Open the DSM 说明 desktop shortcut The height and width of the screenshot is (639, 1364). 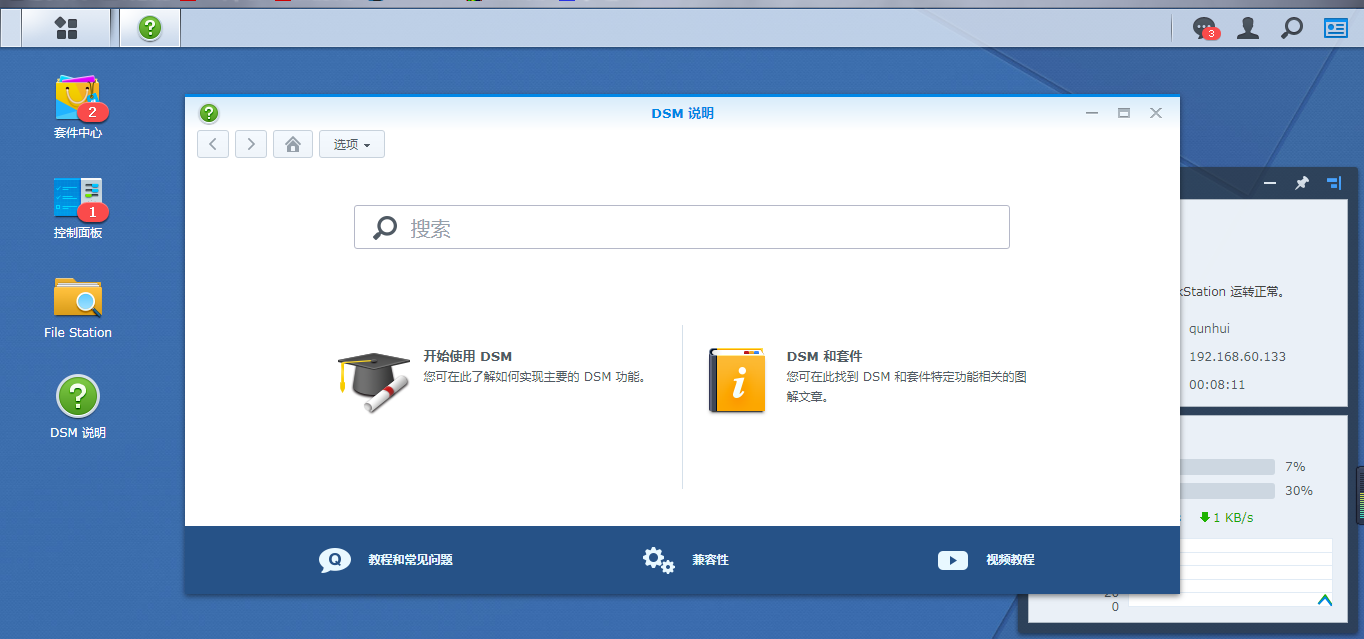[x=78, y=408]
